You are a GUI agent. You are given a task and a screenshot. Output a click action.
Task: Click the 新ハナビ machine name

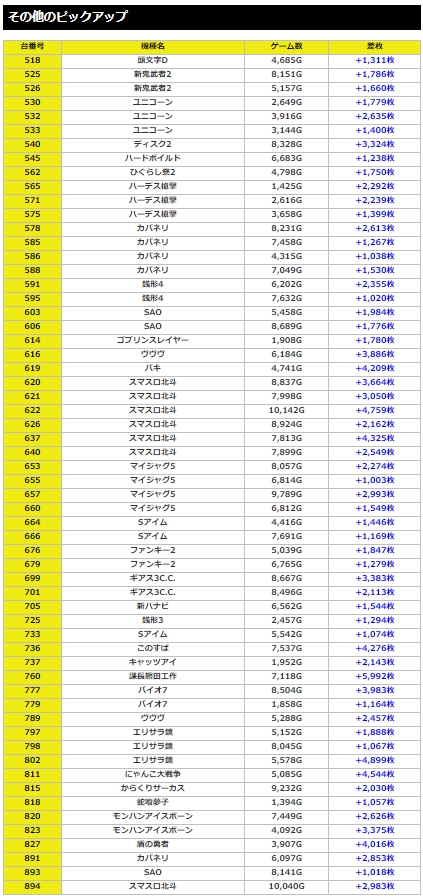point(153,606)
